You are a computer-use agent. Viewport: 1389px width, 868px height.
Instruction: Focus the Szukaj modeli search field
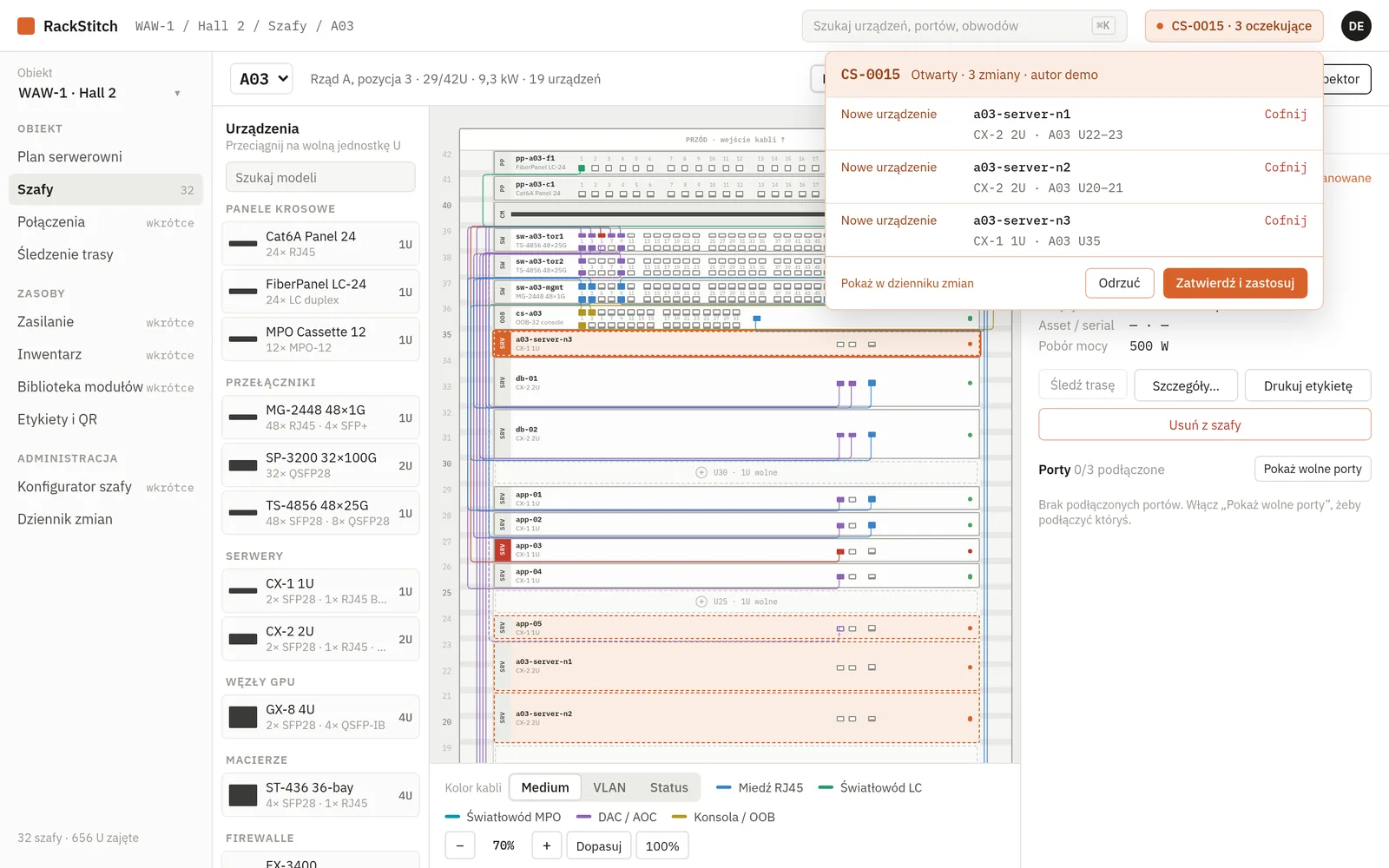click(320, 177)
